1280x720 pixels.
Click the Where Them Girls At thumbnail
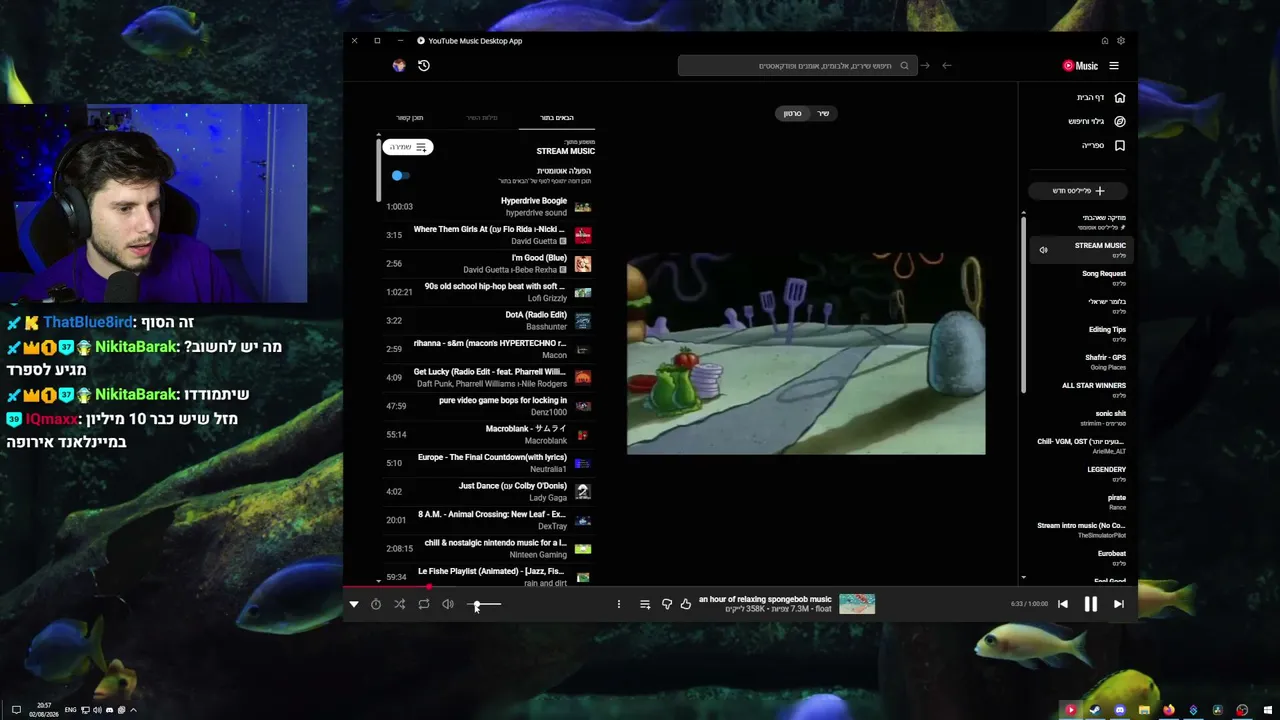(x=583, y=235)
